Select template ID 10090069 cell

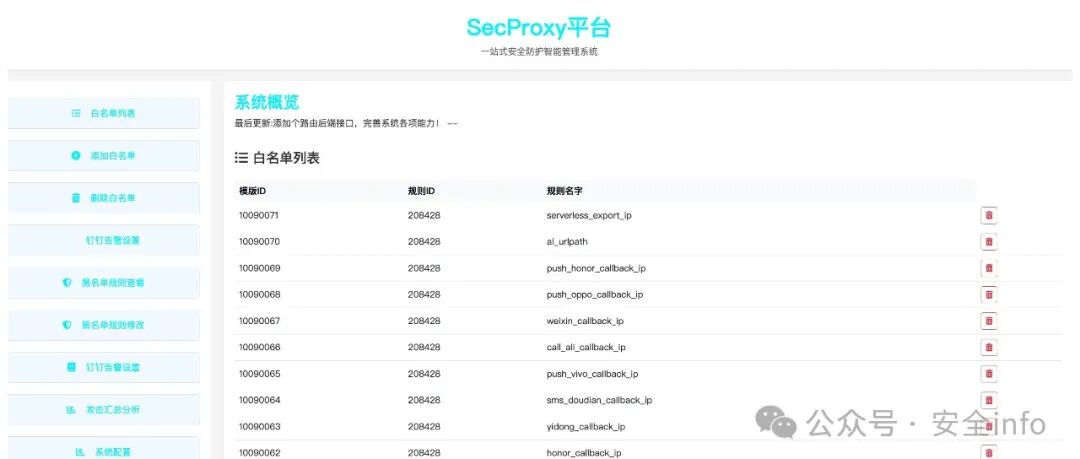coord(260,268)
